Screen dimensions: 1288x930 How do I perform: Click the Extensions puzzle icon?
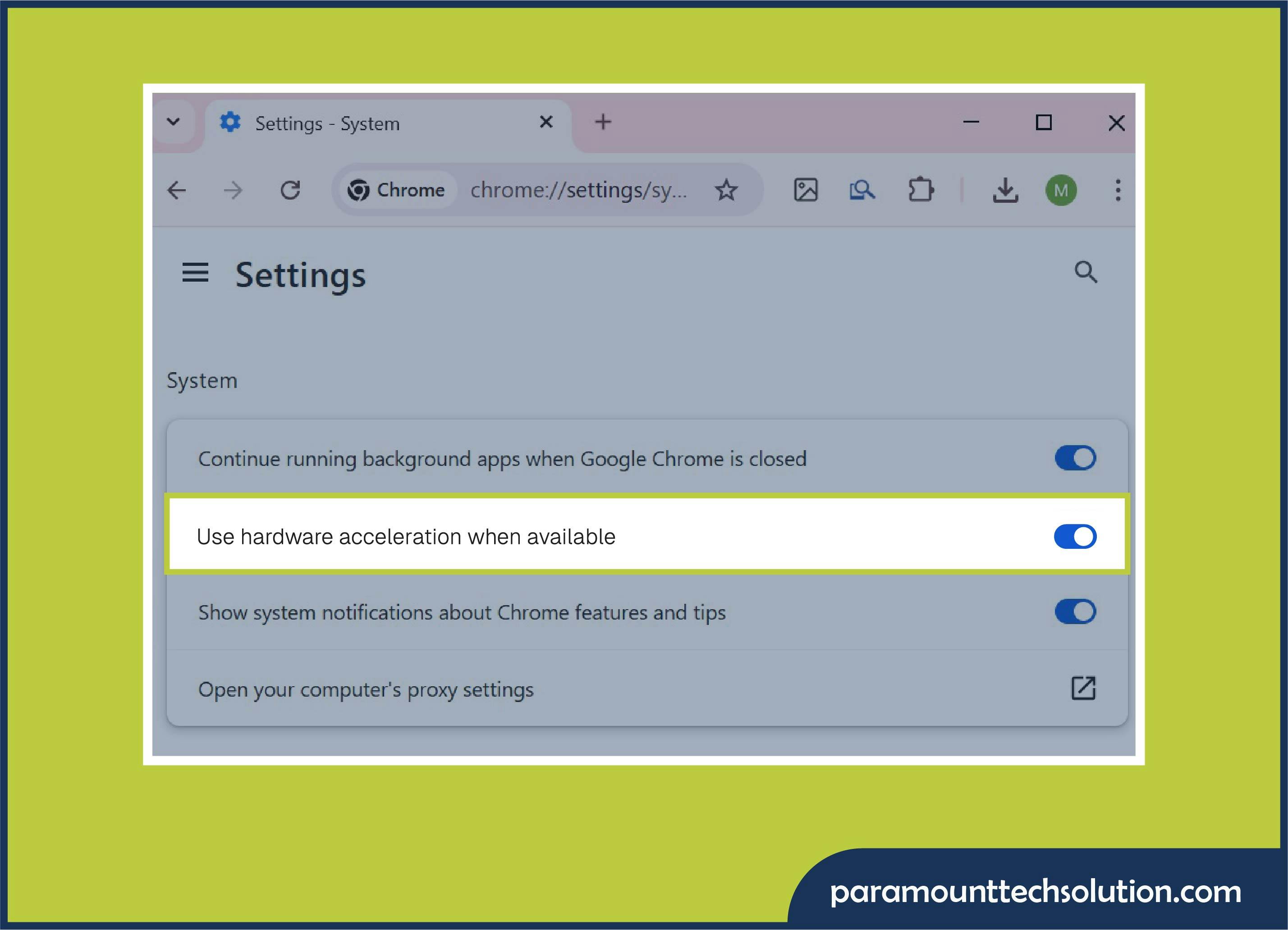click(x=921, y=190)
